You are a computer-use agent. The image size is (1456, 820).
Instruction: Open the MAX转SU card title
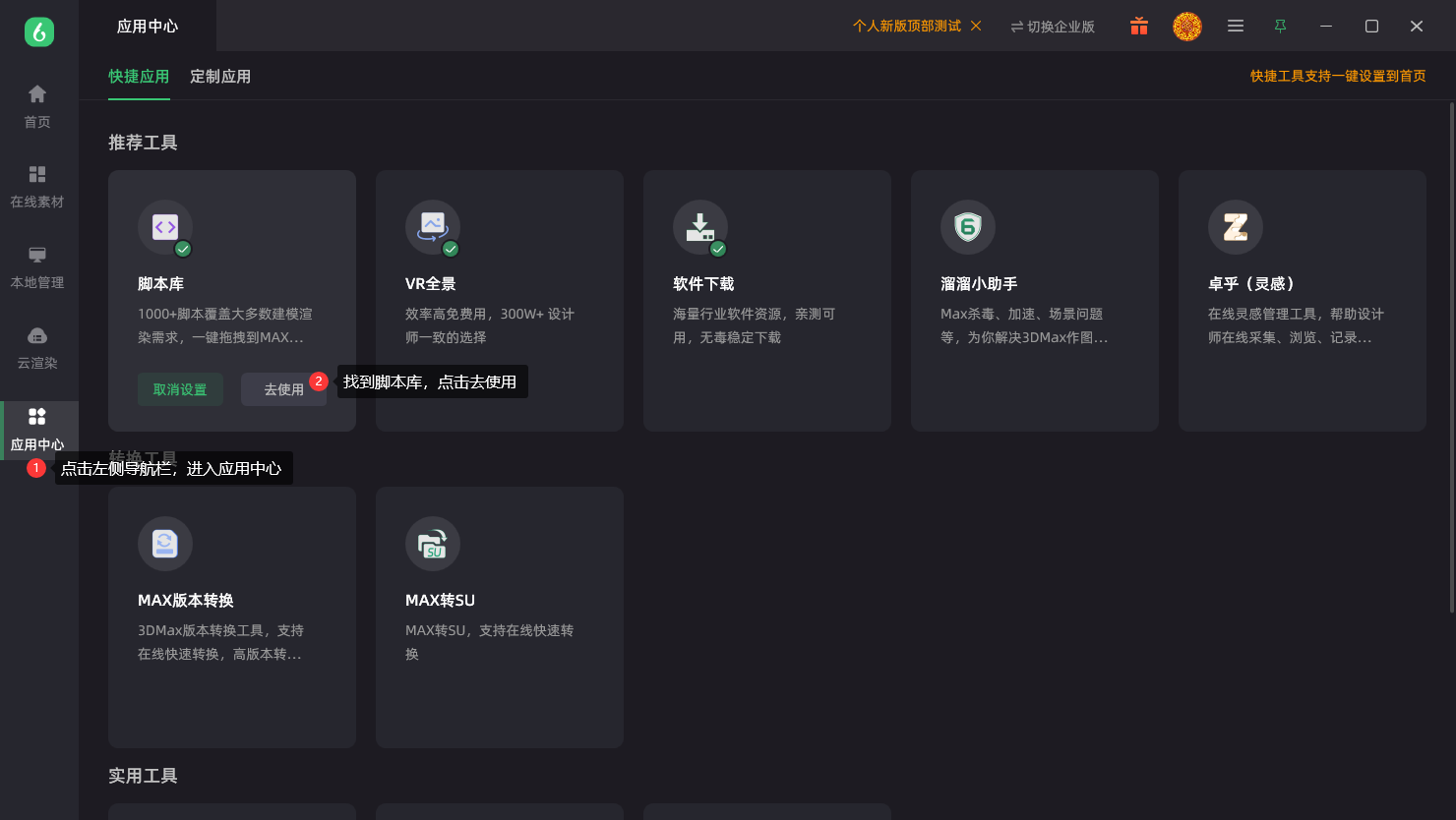point(440,601)
